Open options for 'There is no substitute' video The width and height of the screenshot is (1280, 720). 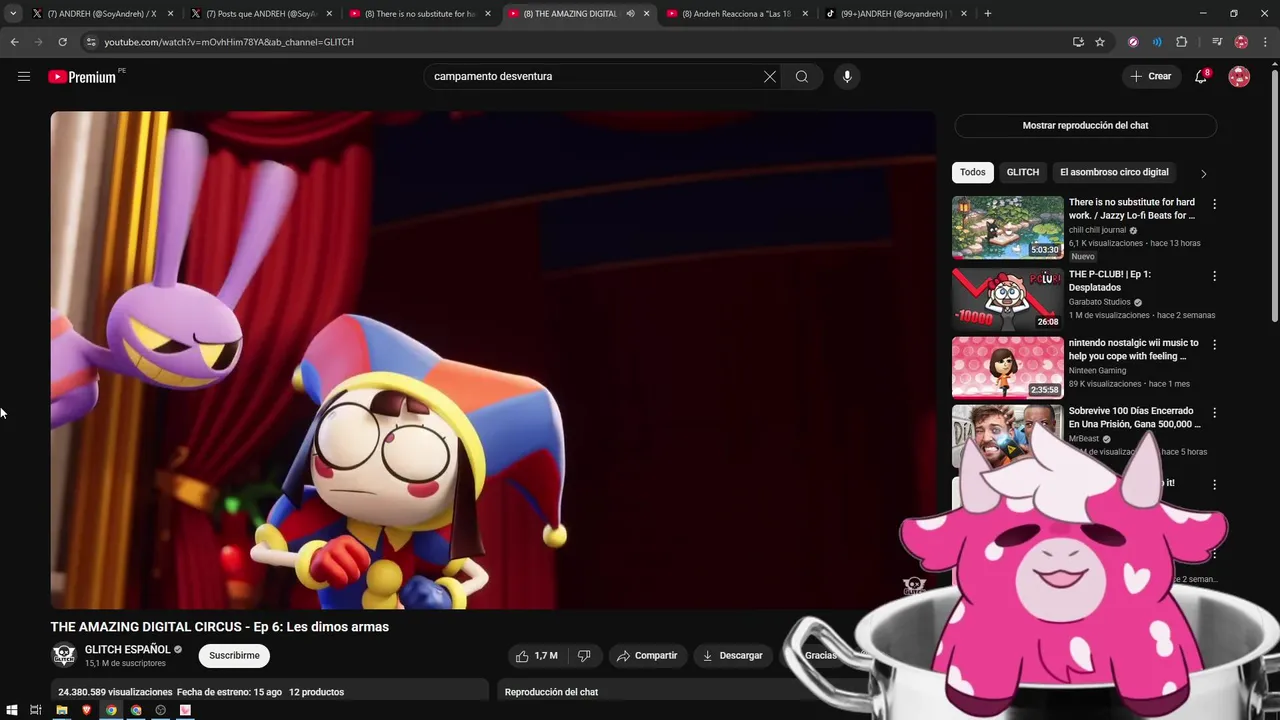tap(1215, 204)
